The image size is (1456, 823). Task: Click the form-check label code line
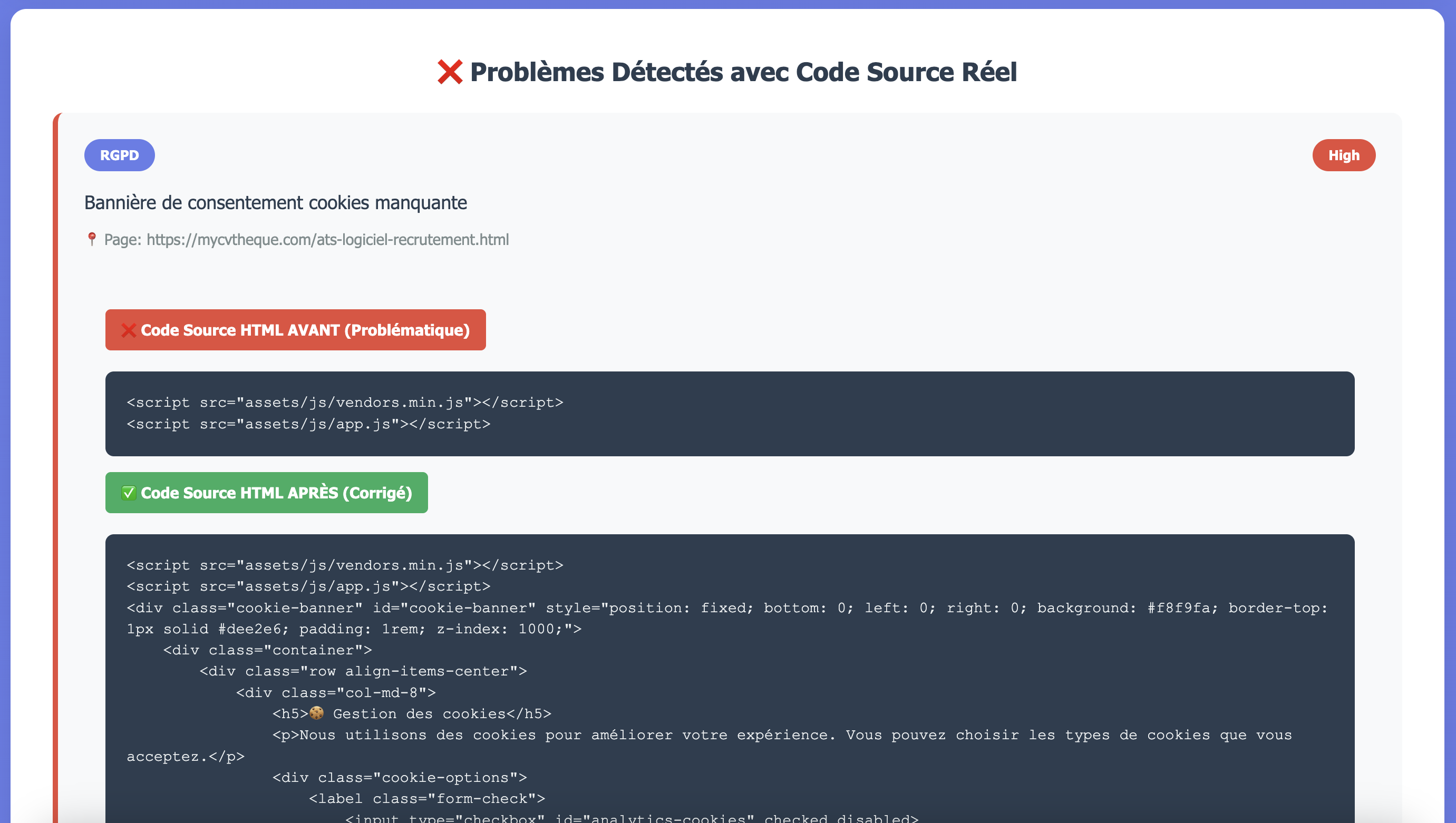427,799
